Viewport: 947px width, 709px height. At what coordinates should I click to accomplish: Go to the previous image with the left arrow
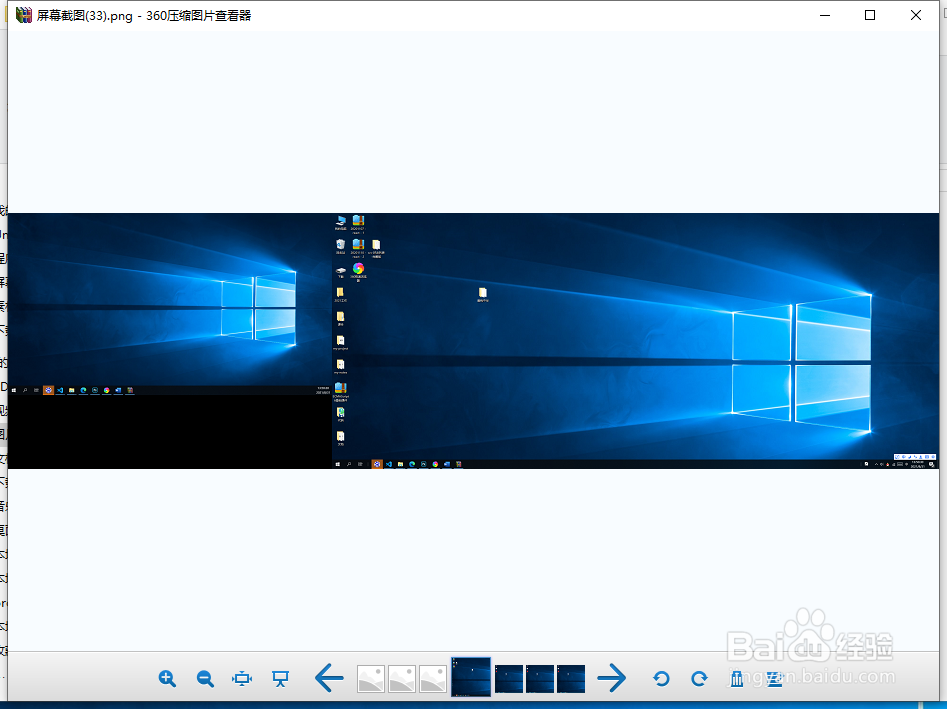tap(329, 678)
